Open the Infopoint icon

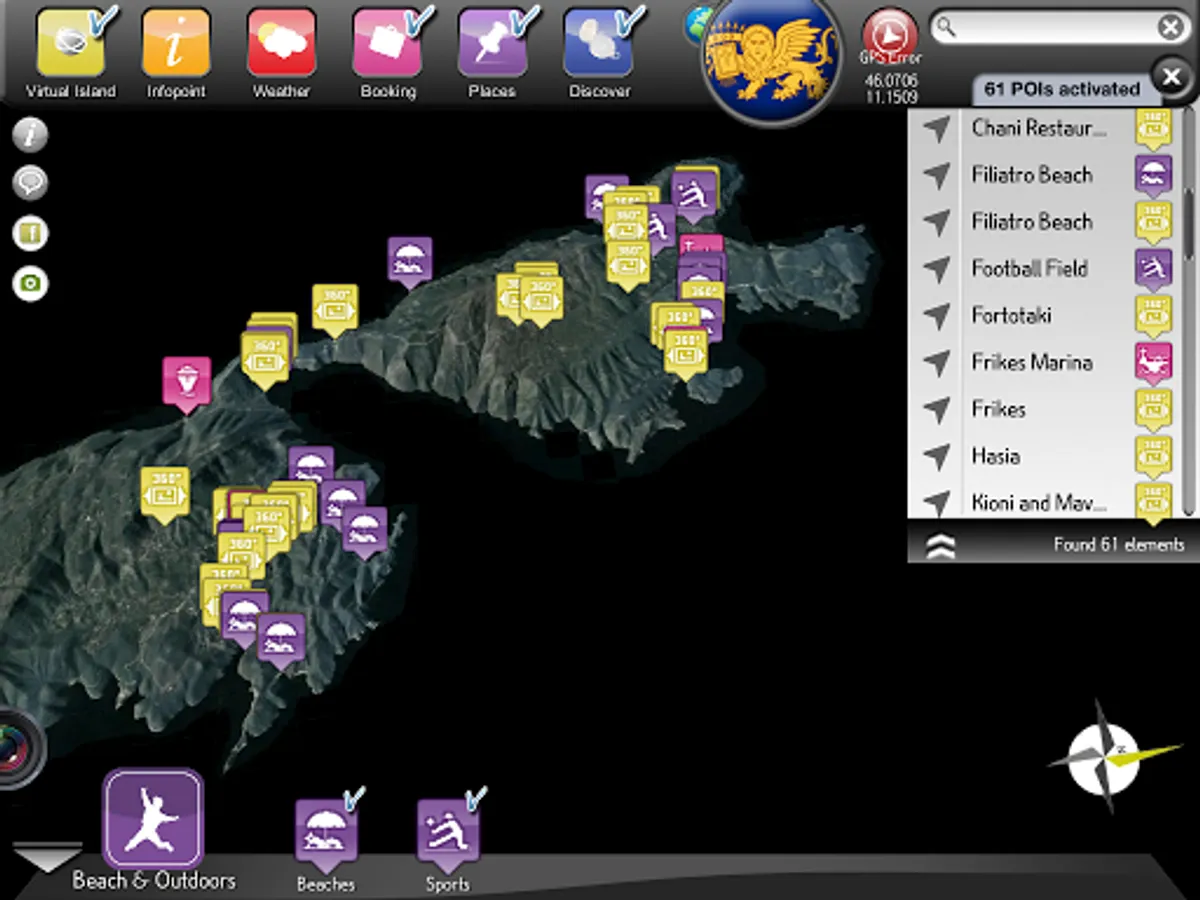click(x=176, y=43)
